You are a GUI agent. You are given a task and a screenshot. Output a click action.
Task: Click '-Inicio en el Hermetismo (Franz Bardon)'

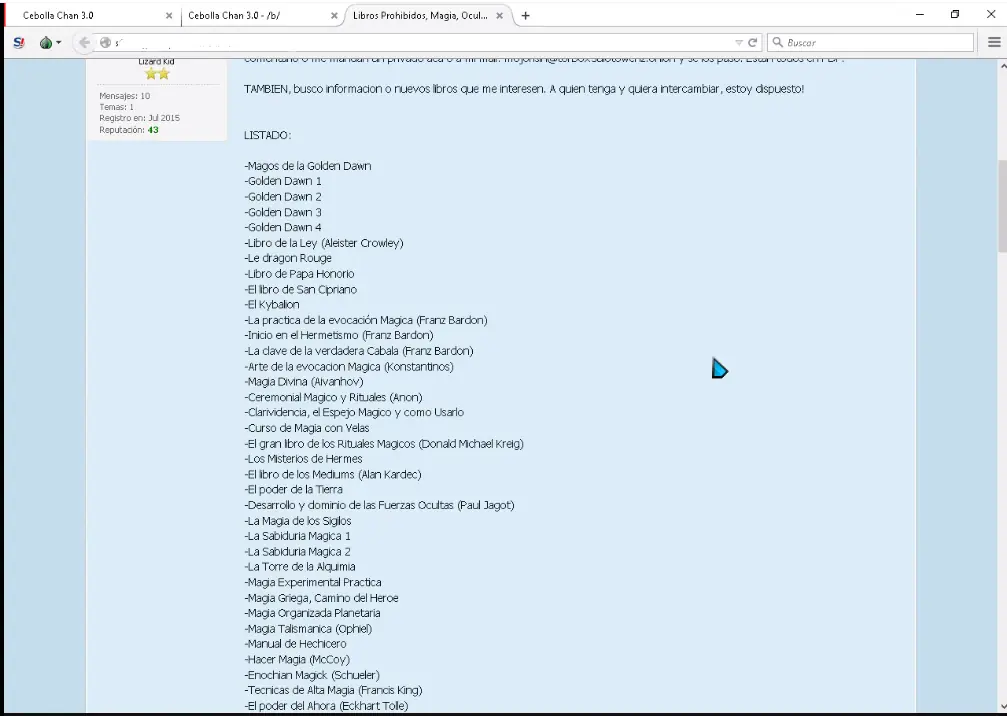pos(338,335)
